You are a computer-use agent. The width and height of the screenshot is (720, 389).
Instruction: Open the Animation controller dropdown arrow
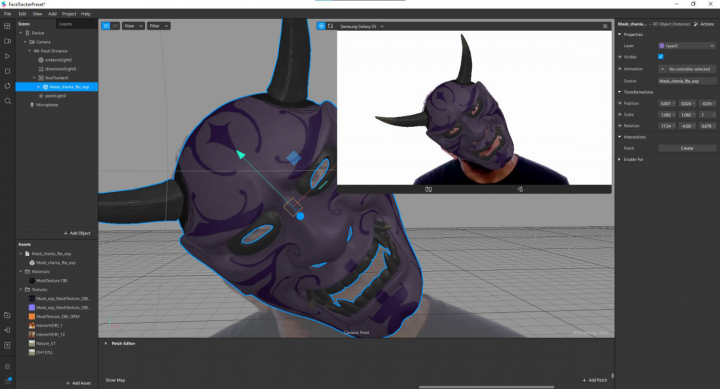662,69
